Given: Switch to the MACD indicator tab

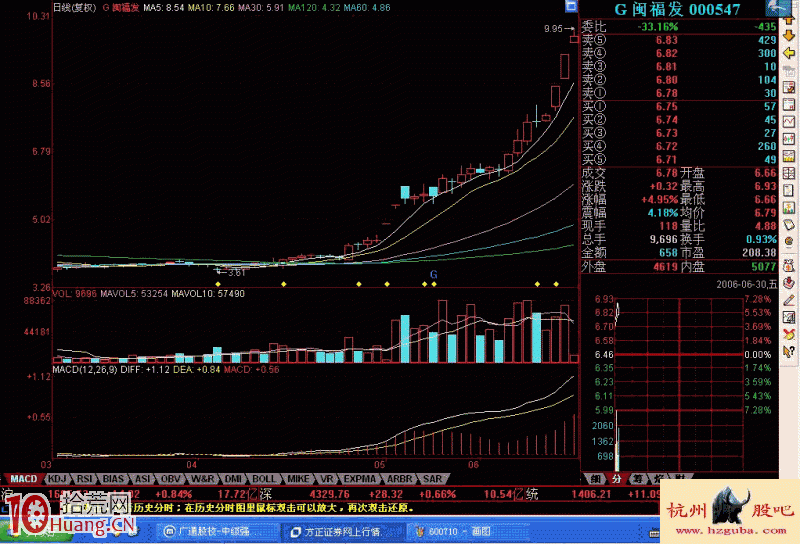Looking at the screenshot, I should point(23,479).
